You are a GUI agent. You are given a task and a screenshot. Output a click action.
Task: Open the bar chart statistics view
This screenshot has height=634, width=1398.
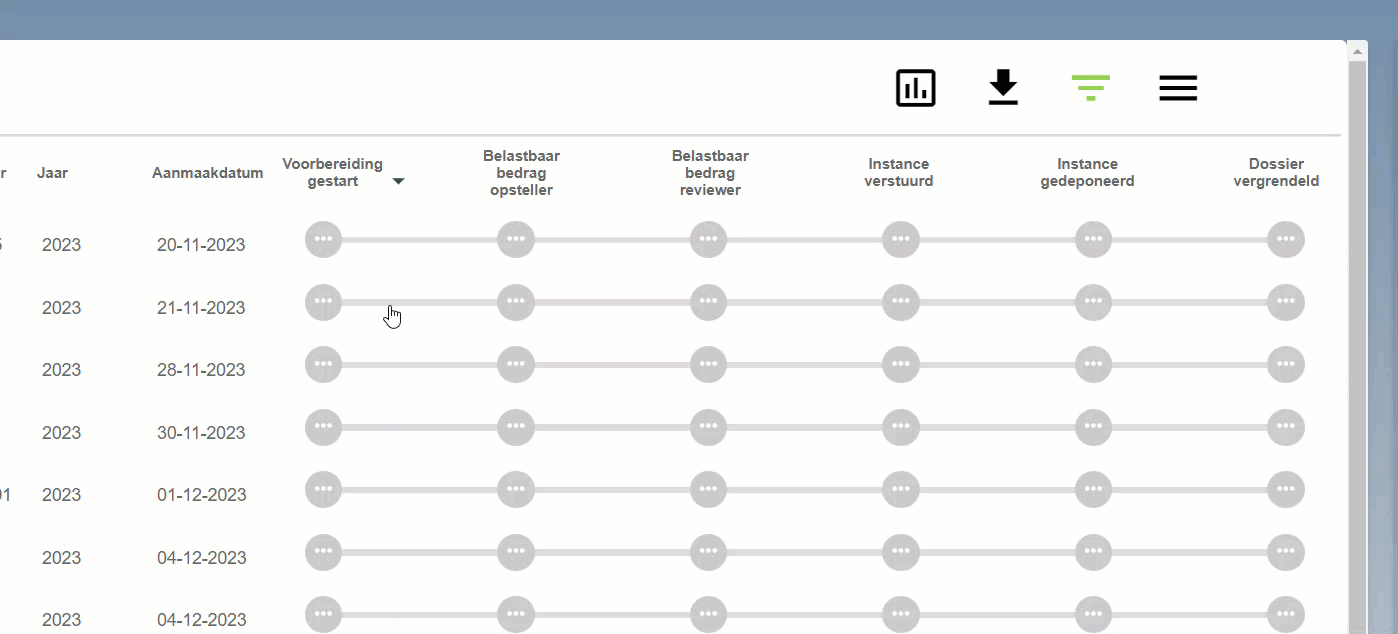click(915, 88)
